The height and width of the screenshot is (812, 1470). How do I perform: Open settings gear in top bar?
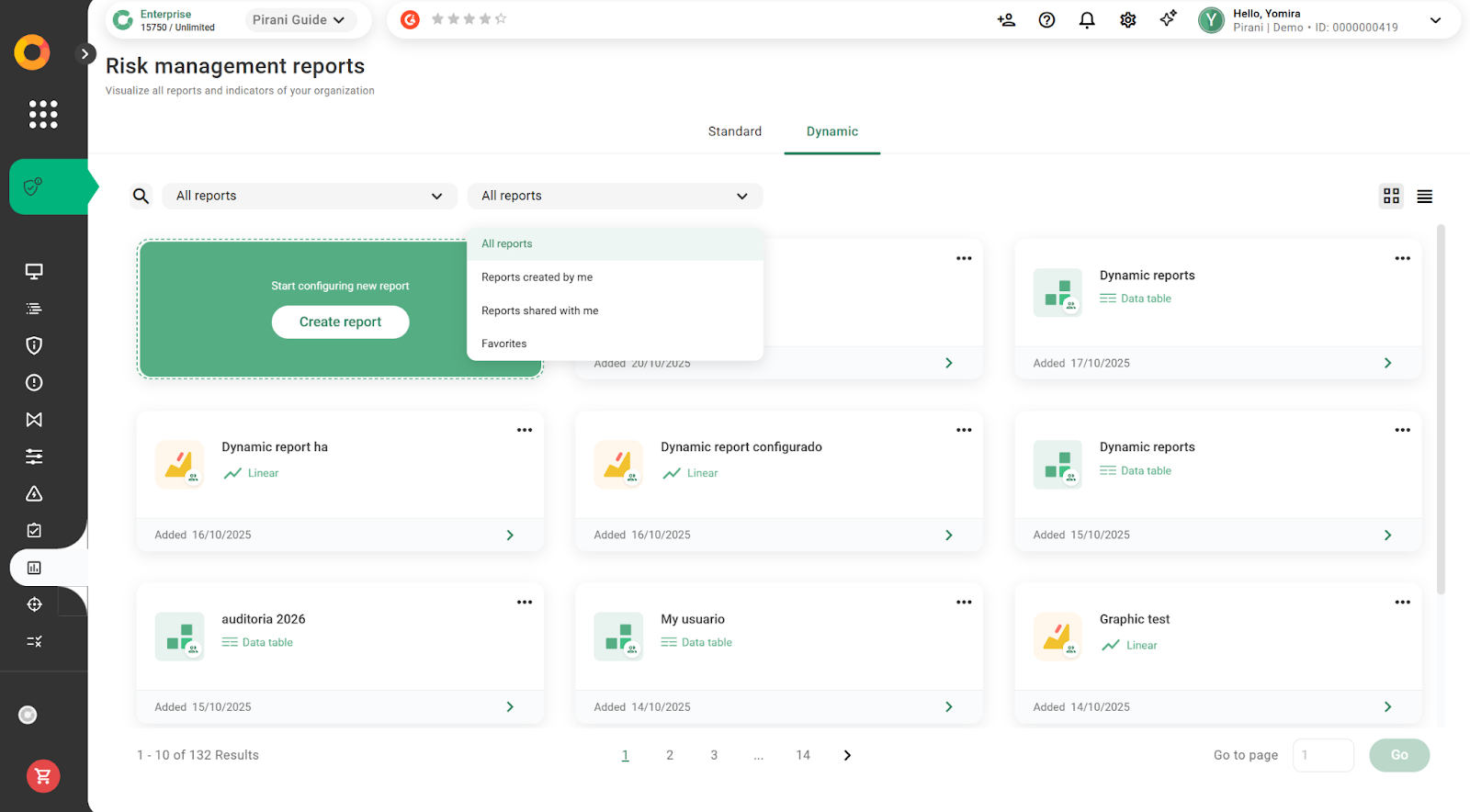(1127, 20)
